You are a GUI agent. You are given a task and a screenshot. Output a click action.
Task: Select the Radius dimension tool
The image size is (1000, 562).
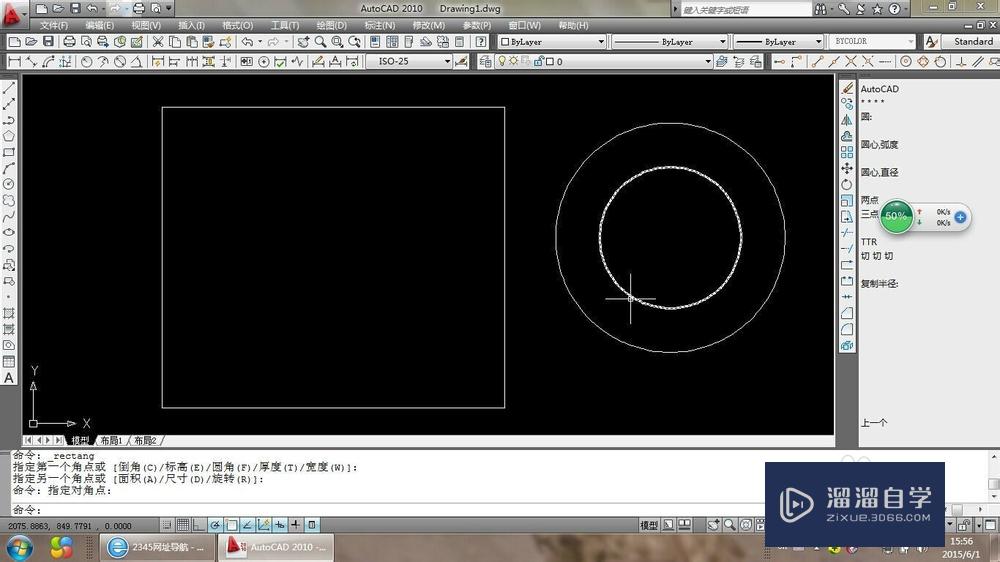86,62
